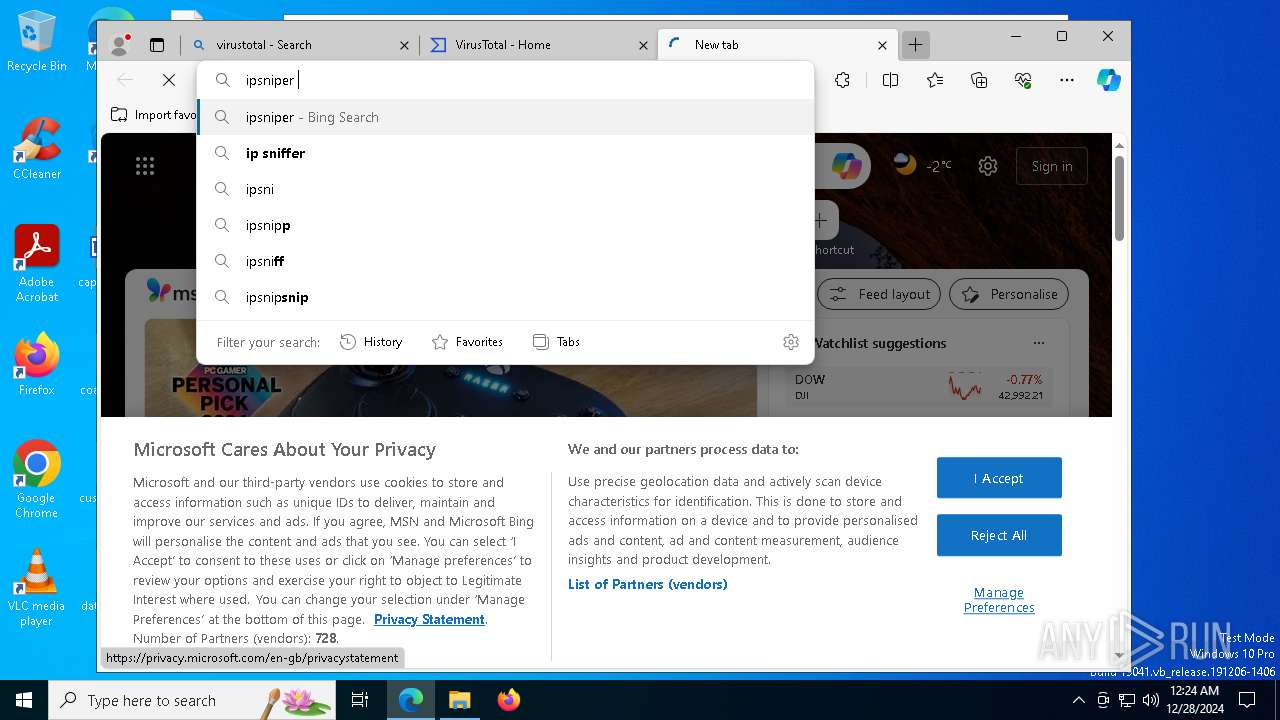Image resolution: width=1280 pixels, height=720 pixels.
Task: Open address bar search settings gear
Action: coord(791,342)
